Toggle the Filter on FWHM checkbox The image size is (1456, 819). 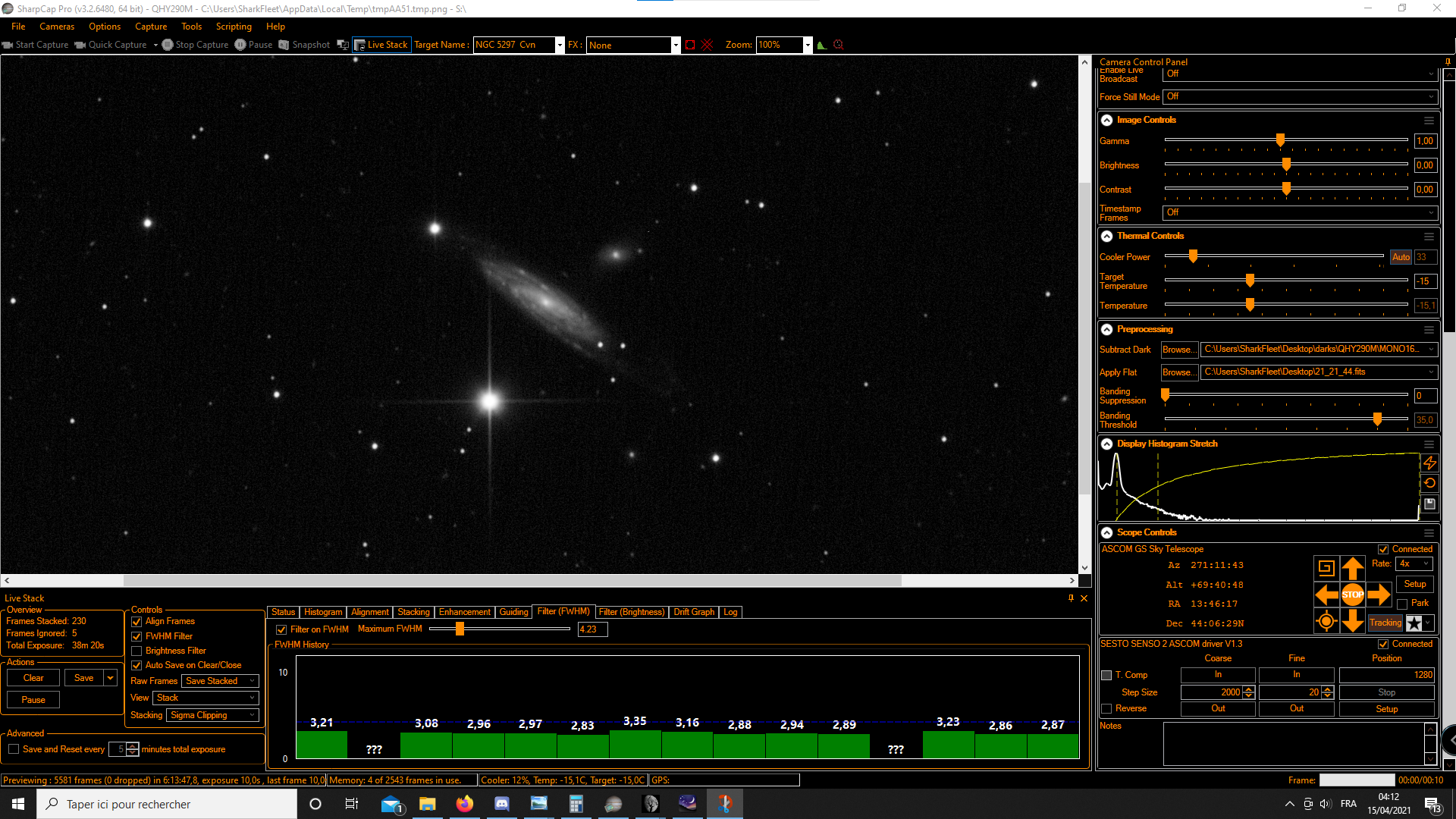tap(281, 630)
